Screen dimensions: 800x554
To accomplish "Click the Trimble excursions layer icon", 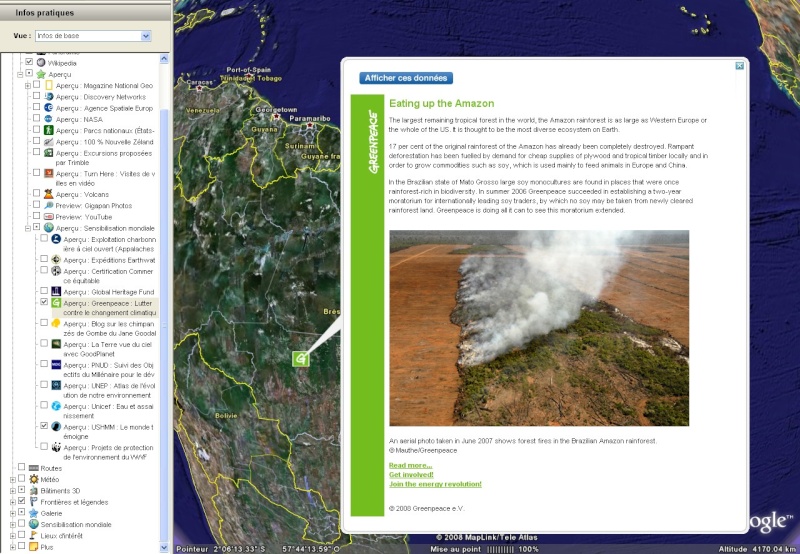I will [48, 153].
